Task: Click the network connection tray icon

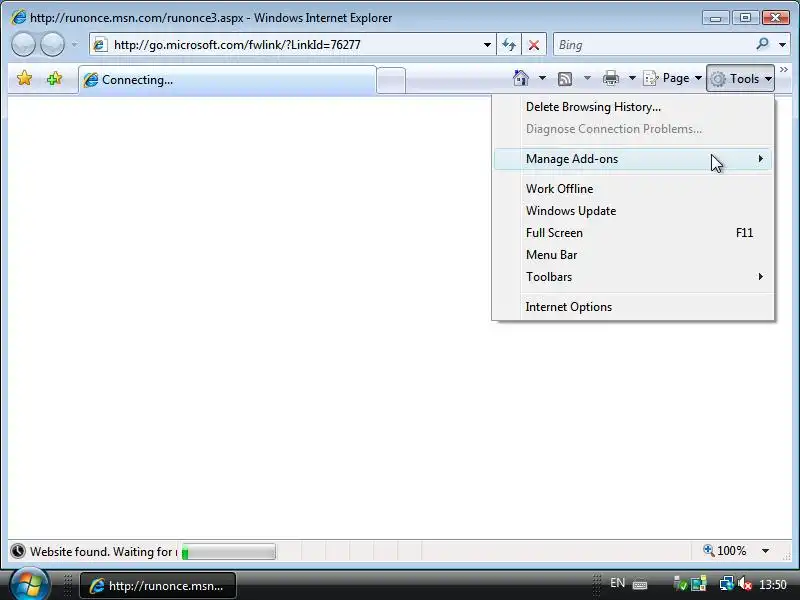Action: point(726,584)
